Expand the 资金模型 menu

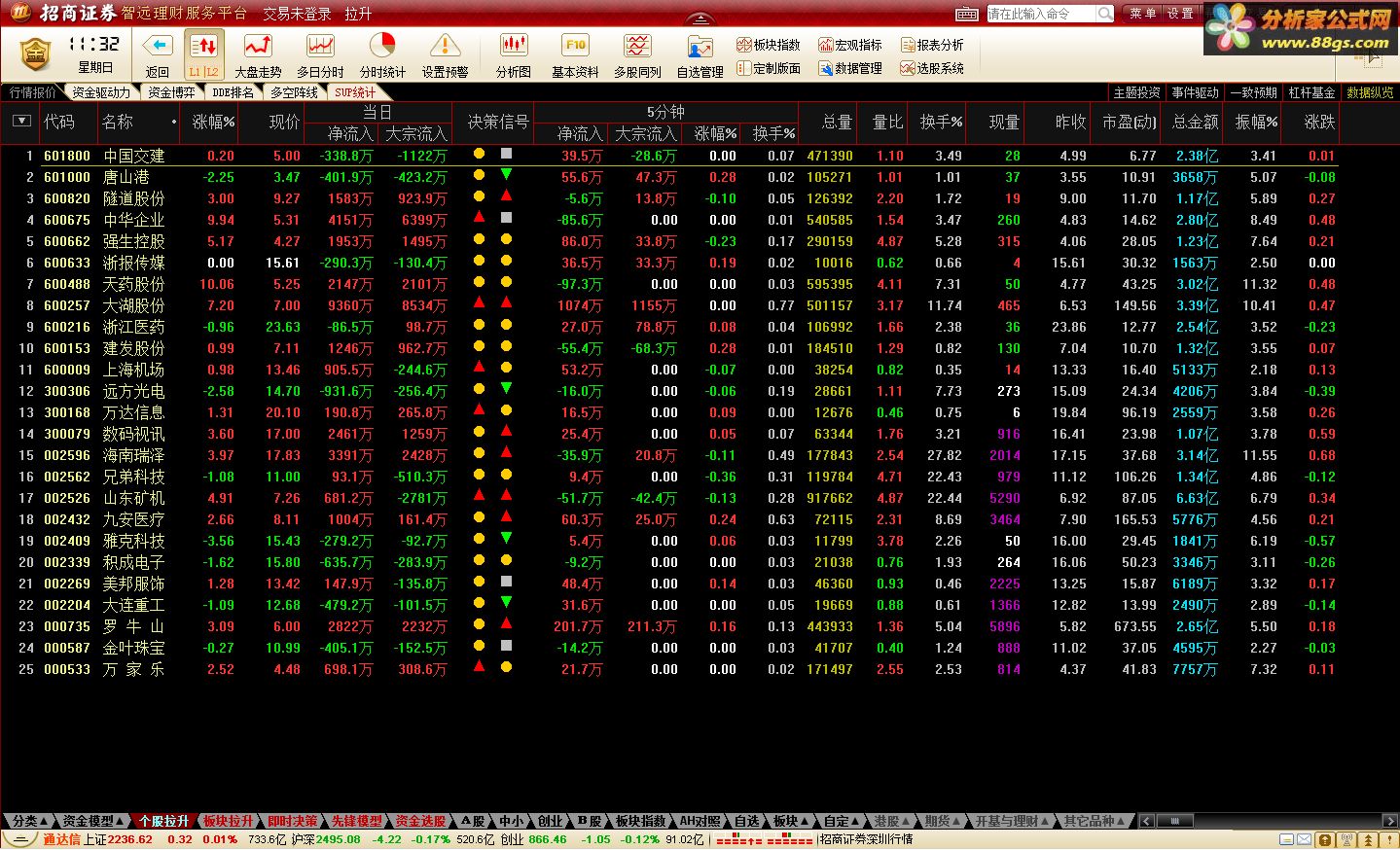coord(94,821)
